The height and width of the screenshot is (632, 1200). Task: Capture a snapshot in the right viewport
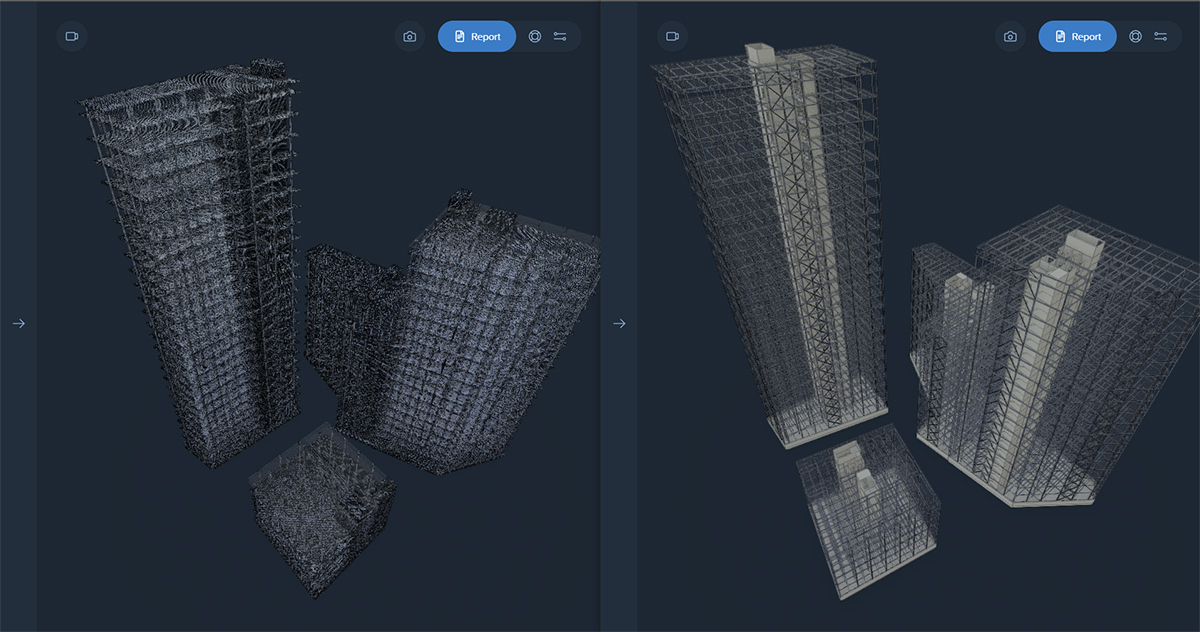pyautogui.click(x=1010, y=36)
